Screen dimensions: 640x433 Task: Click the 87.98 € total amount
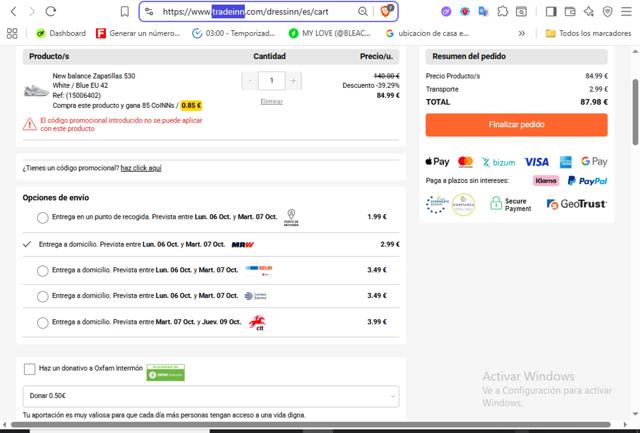coord(594,102)
